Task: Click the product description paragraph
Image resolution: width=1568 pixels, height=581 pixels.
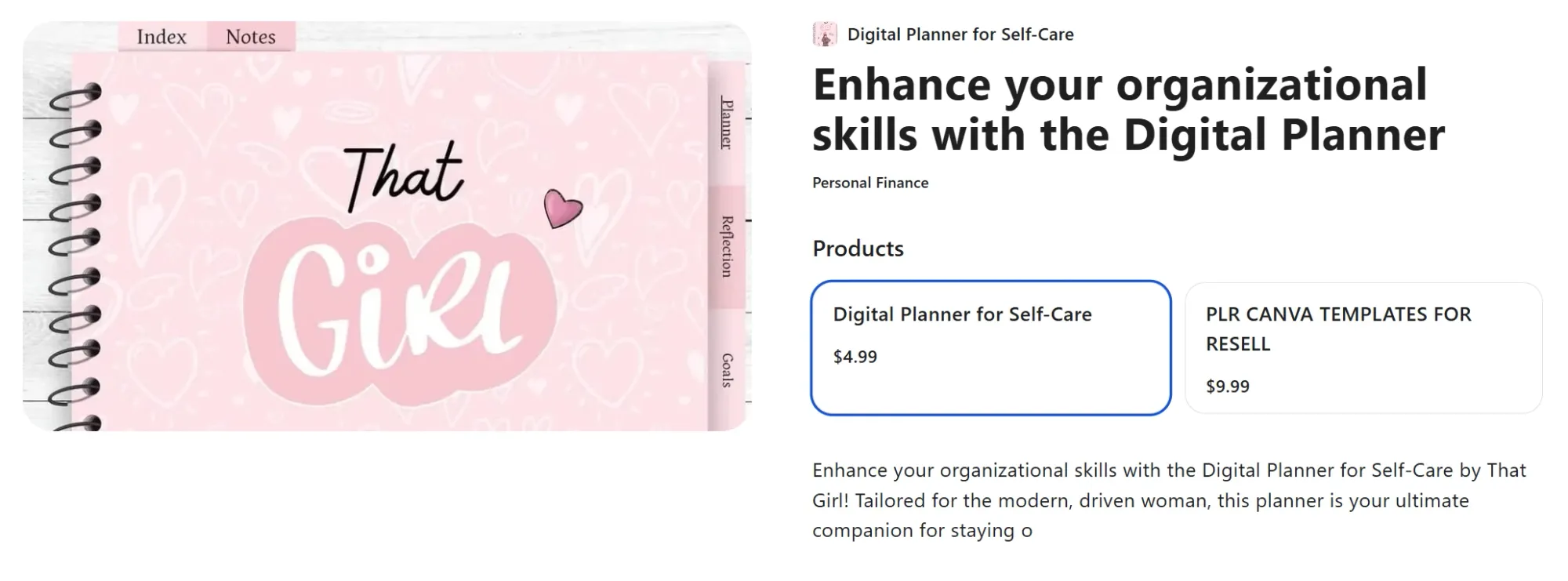Action: coord(1168,500)
